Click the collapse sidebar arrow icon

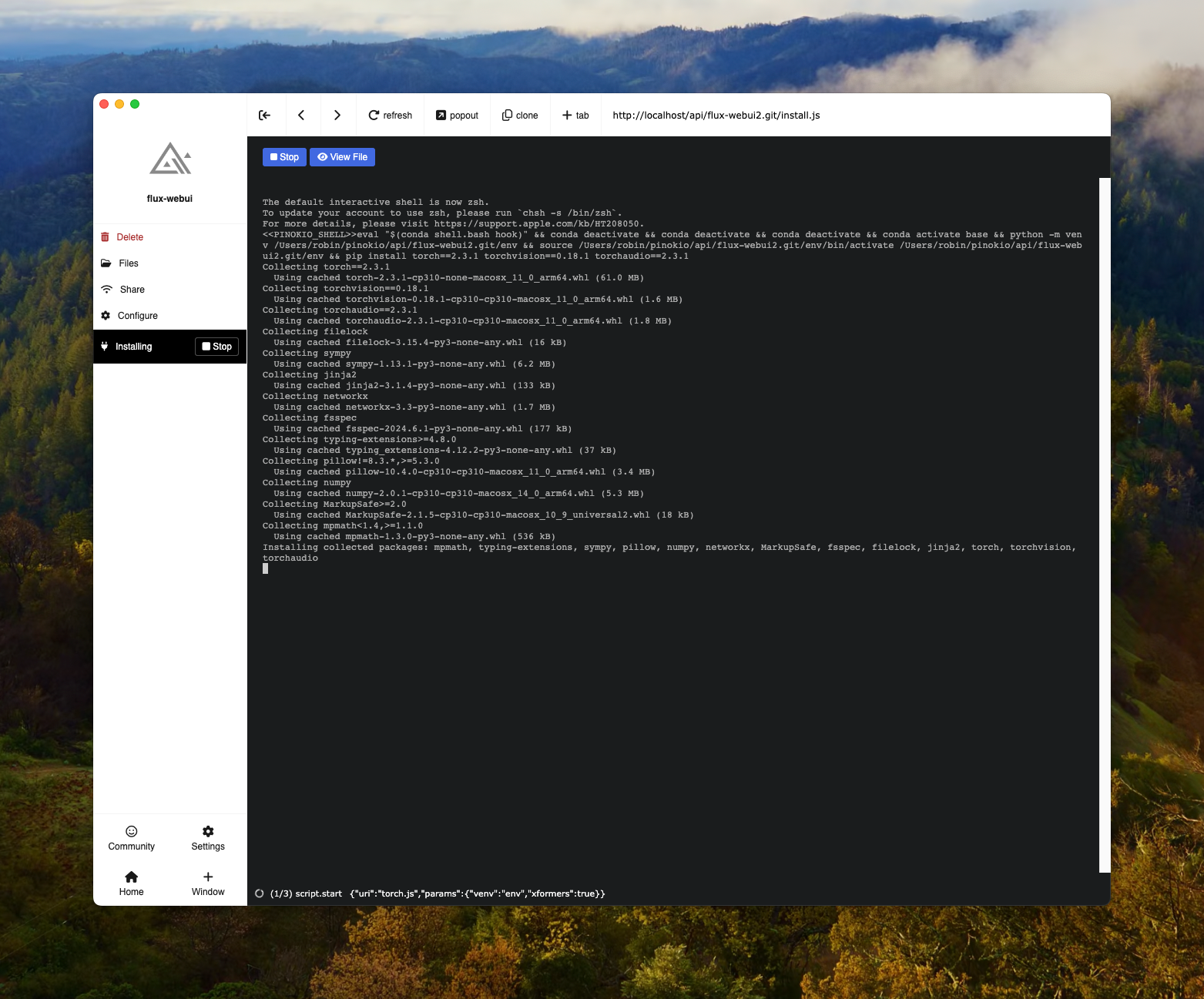click(x=265, y=116)
